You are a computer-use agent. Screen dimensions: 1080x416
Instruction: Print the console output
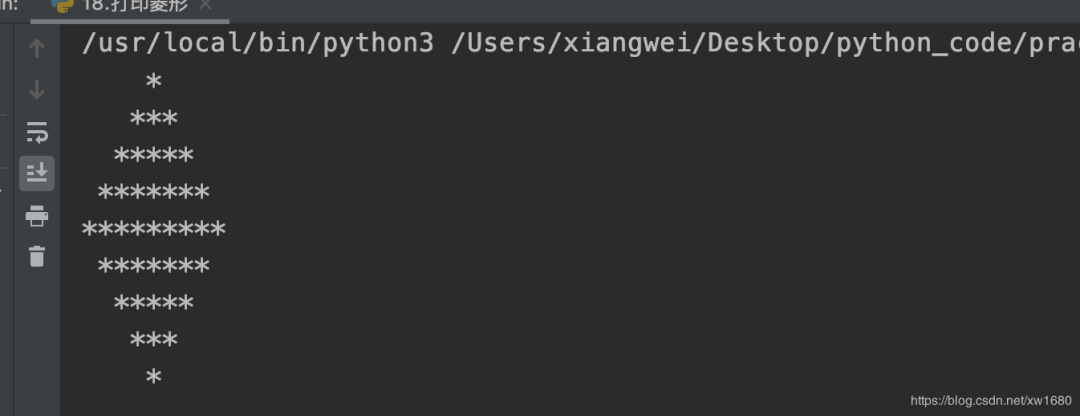(37, 215)
